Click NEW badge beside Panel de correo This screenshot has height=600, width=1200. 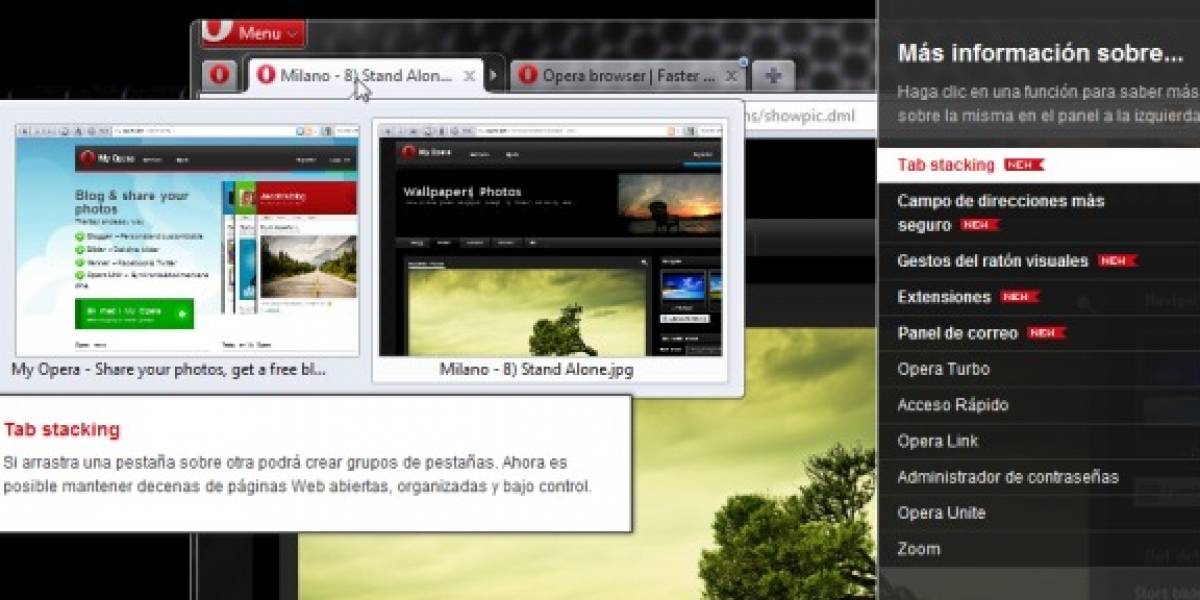click(1046, 333)
